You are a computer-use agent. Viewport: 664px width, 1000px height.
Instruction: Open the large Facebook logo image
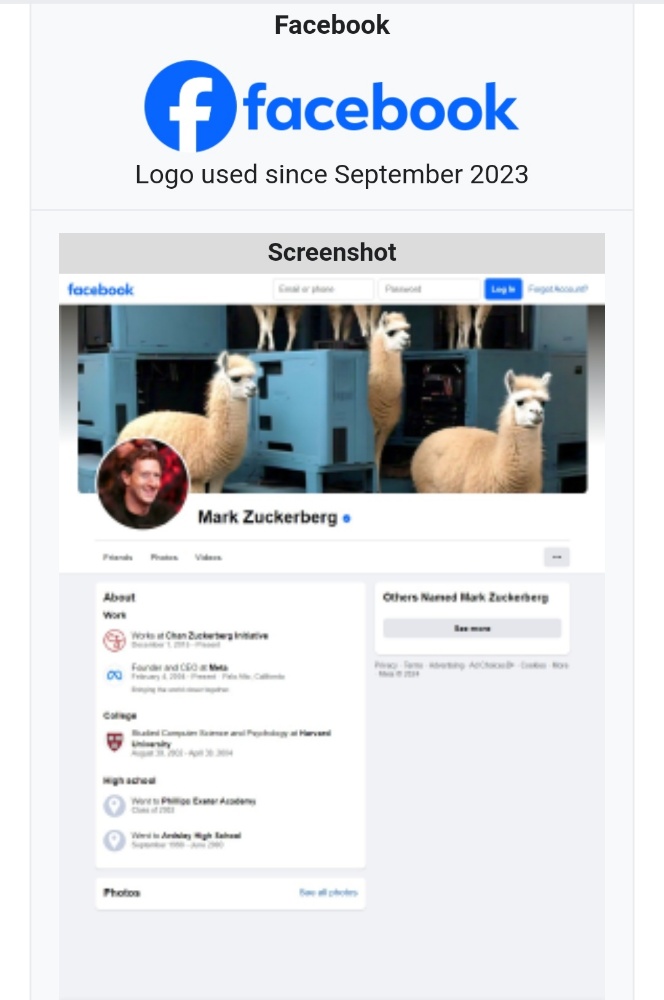click(331, 106)
